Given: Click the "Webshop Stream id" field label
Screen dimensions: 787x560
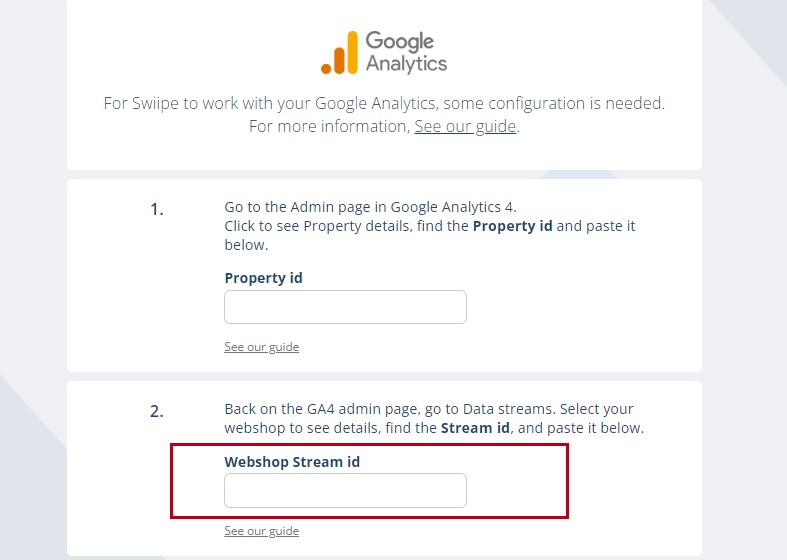Looking at the screenshot, I should click(x=291, y=461).
